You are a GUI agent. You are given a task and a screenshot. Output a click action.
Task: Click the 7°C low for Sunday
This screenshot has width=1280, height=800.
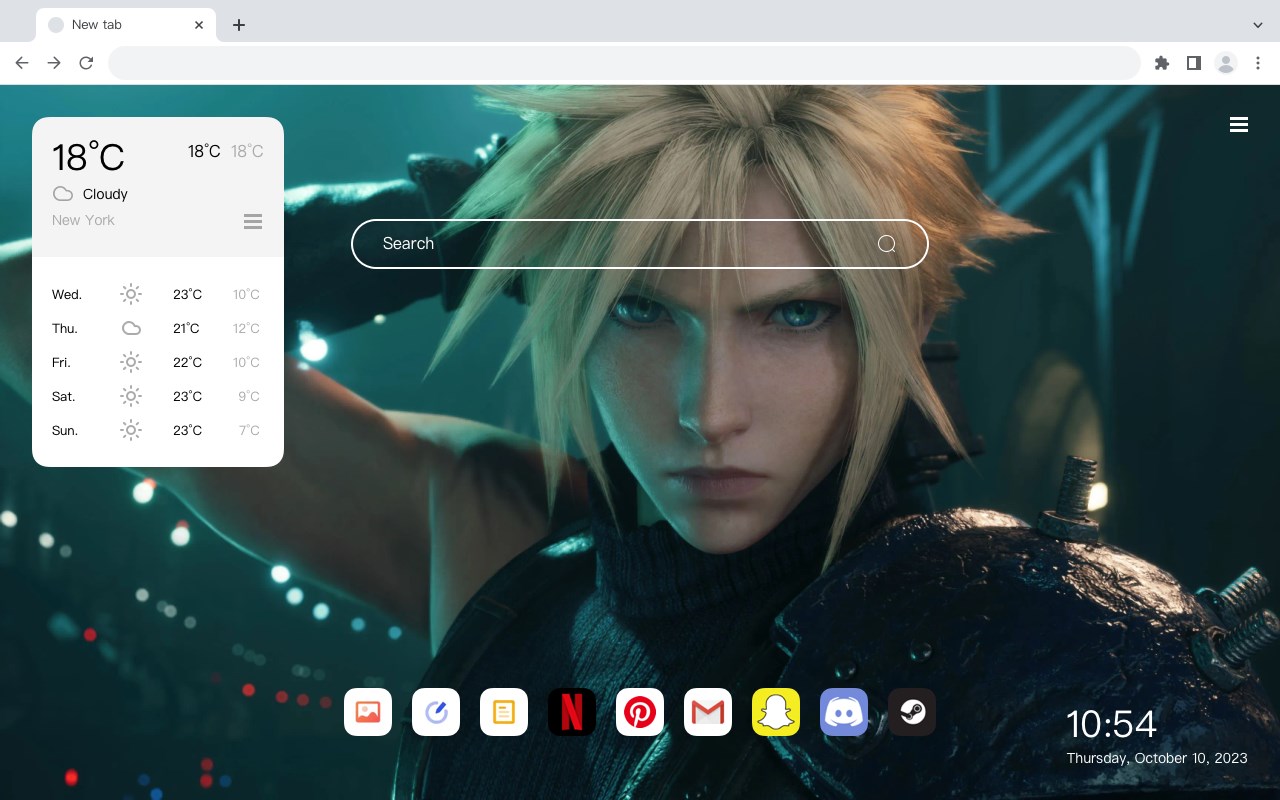click(249, 431)
